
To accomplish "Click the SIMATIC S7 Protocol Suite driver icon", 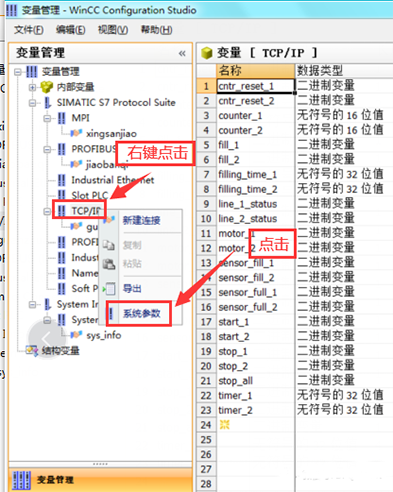I will [48, 102].
